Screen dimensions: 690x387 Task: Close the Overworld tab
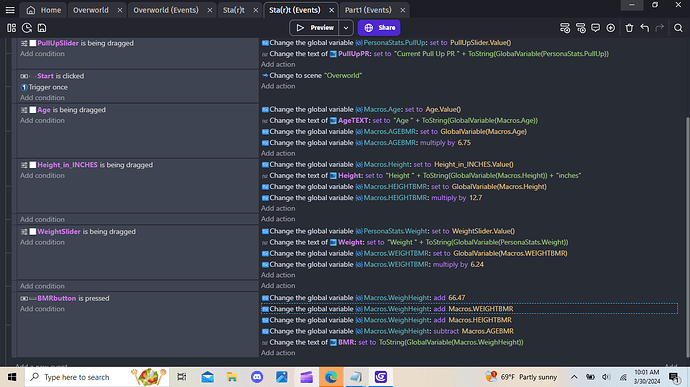[120, 10]
